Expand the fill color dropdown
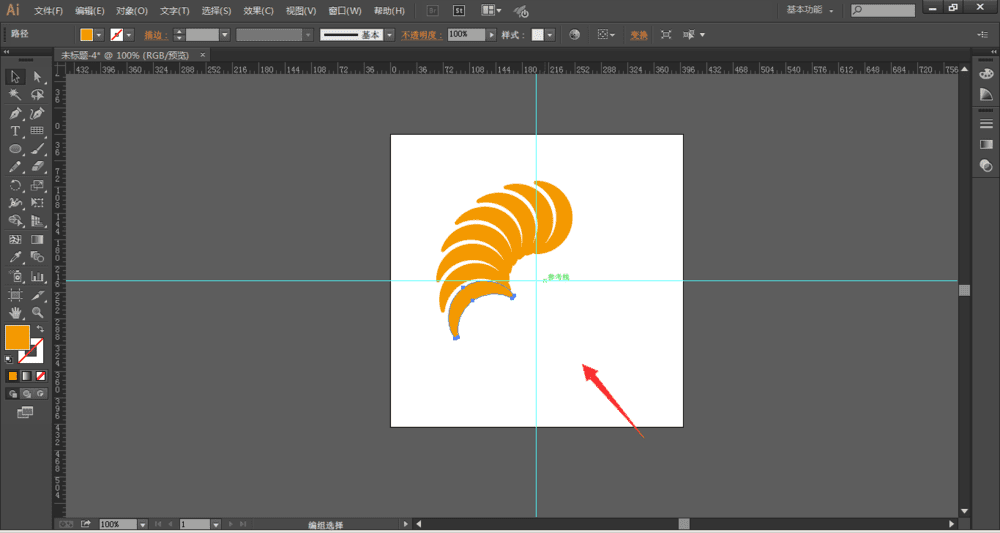The width and height of the screenshot is (1000, 533). coord(100,34)
